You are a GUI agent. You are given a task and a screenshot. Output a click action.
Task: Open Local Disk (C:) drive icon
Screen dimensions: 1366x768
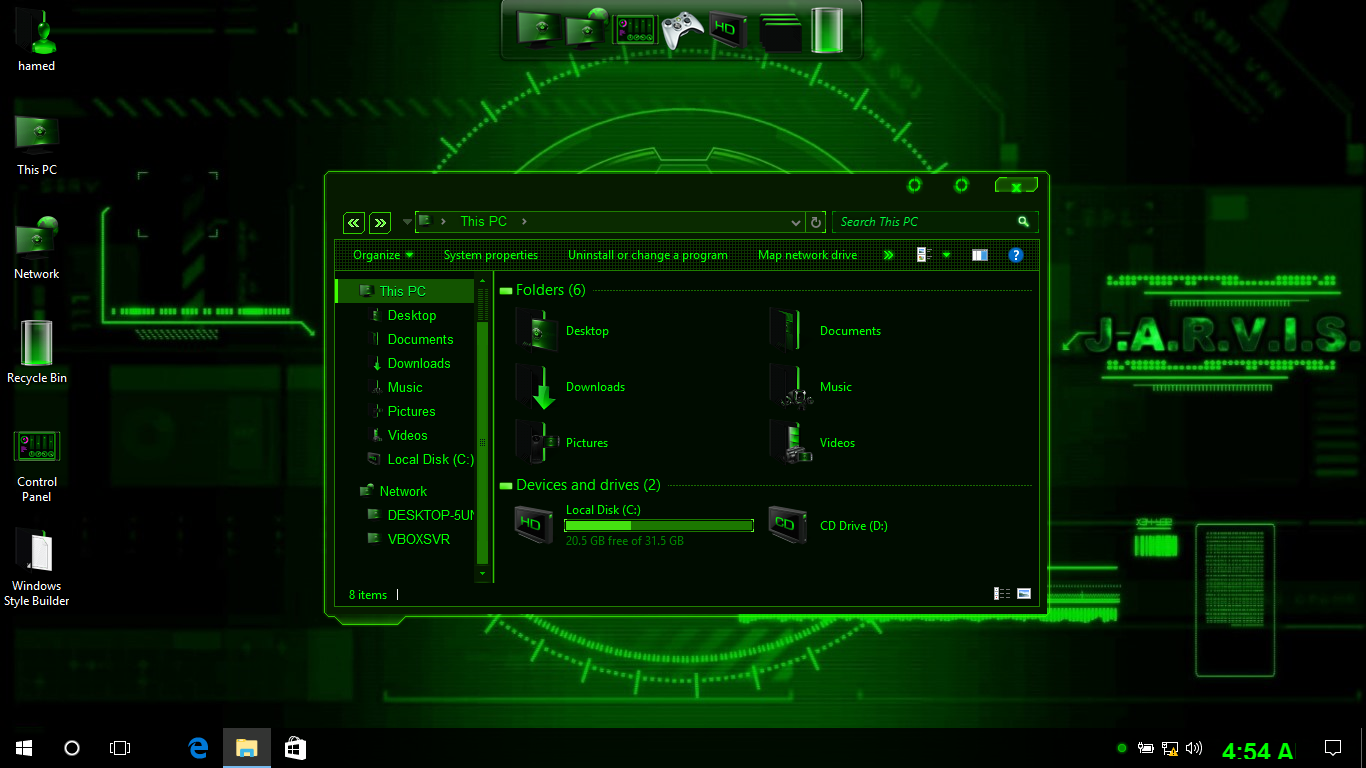533,525
